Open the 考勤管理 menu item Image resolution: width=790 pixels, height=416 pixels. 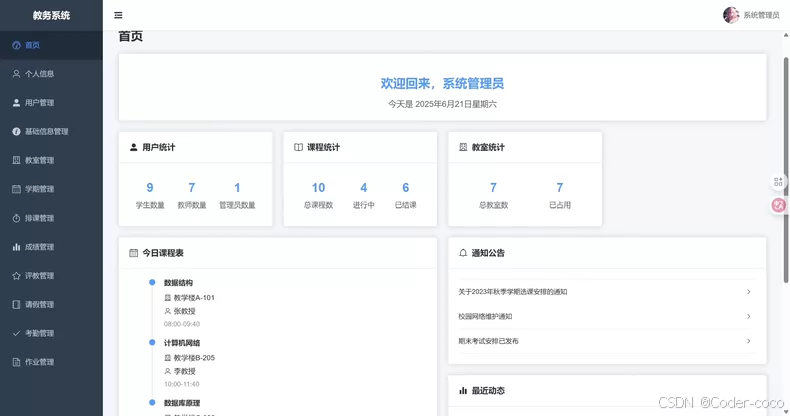(x=51, y=333)
